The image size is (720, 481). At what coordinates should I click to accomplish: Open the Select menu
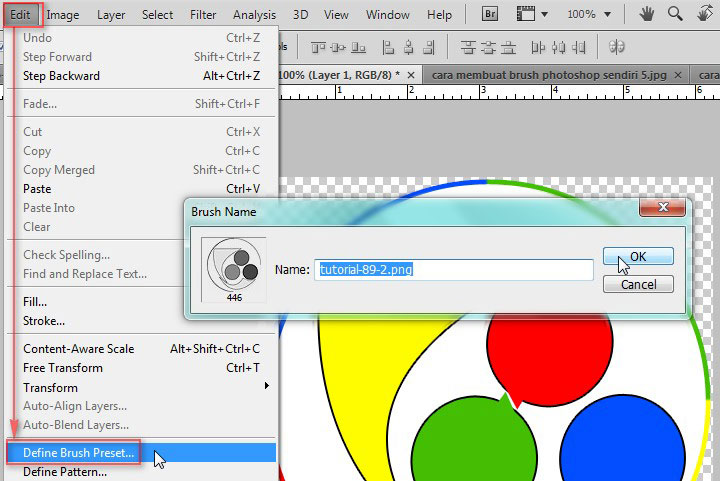click(158, 15)
